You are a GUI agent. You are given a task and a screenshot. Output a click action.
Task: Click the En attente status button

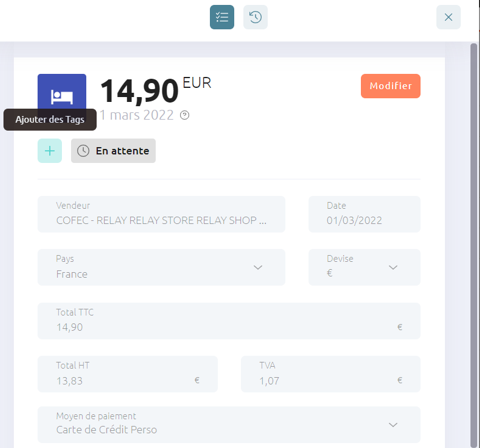click(x=113, y=151)
